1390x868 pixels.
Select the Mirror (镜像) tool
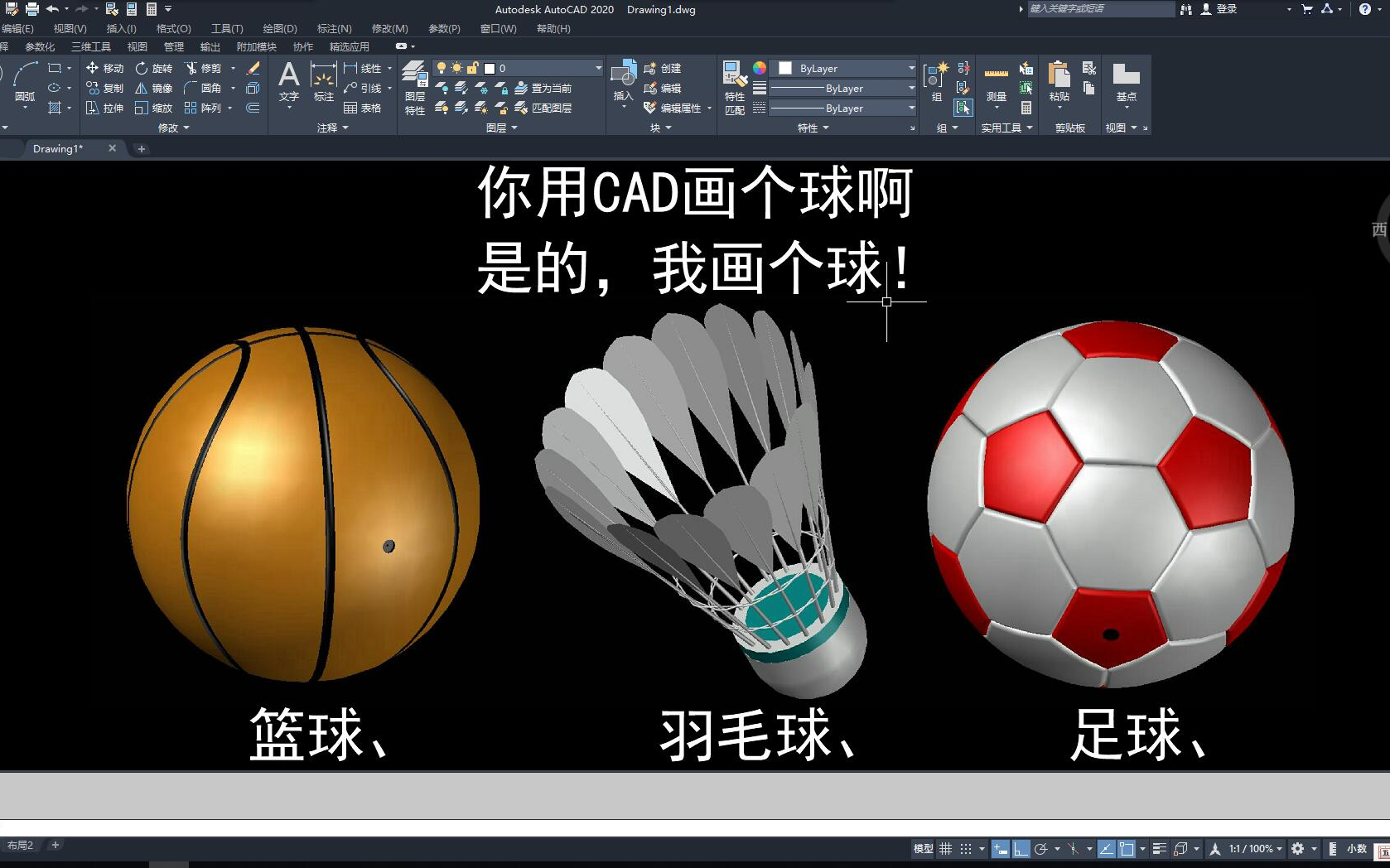[x=161, y=88]
